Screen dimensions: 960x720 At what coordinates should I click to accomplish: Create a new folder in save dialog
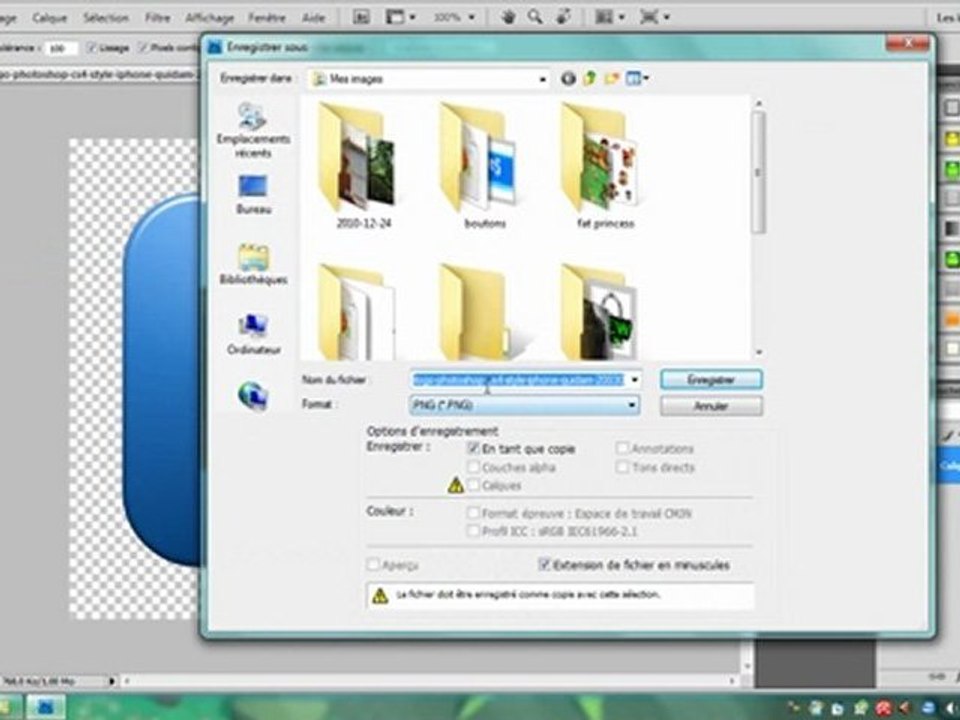pyautogui.click(x=612, y=79)
